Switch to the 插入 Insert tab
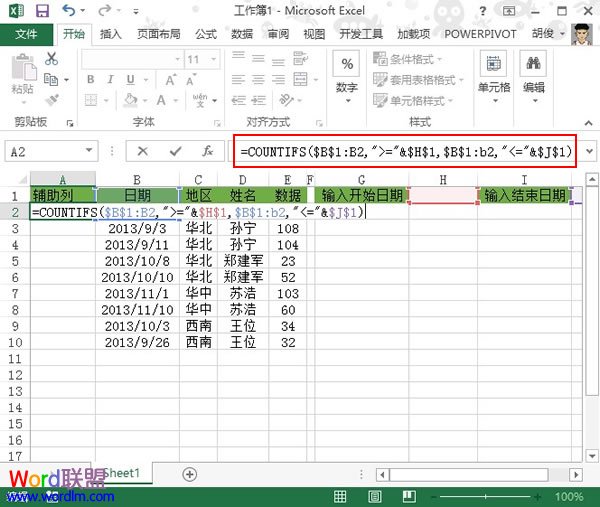 111,34
